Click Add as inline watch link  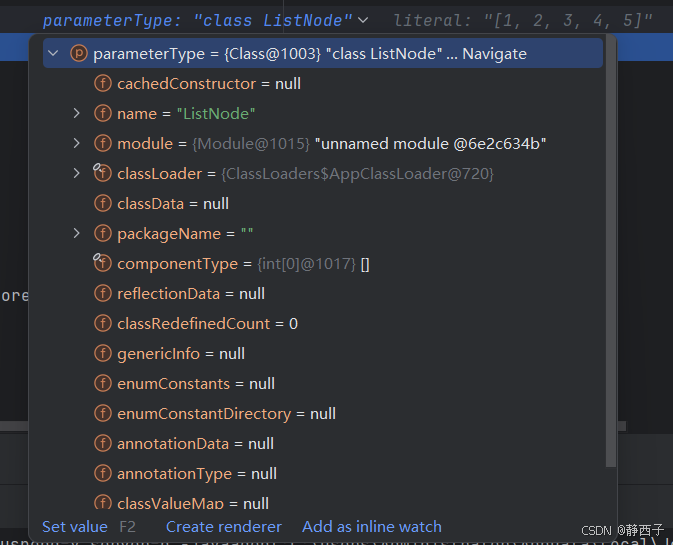pos(372,527)
